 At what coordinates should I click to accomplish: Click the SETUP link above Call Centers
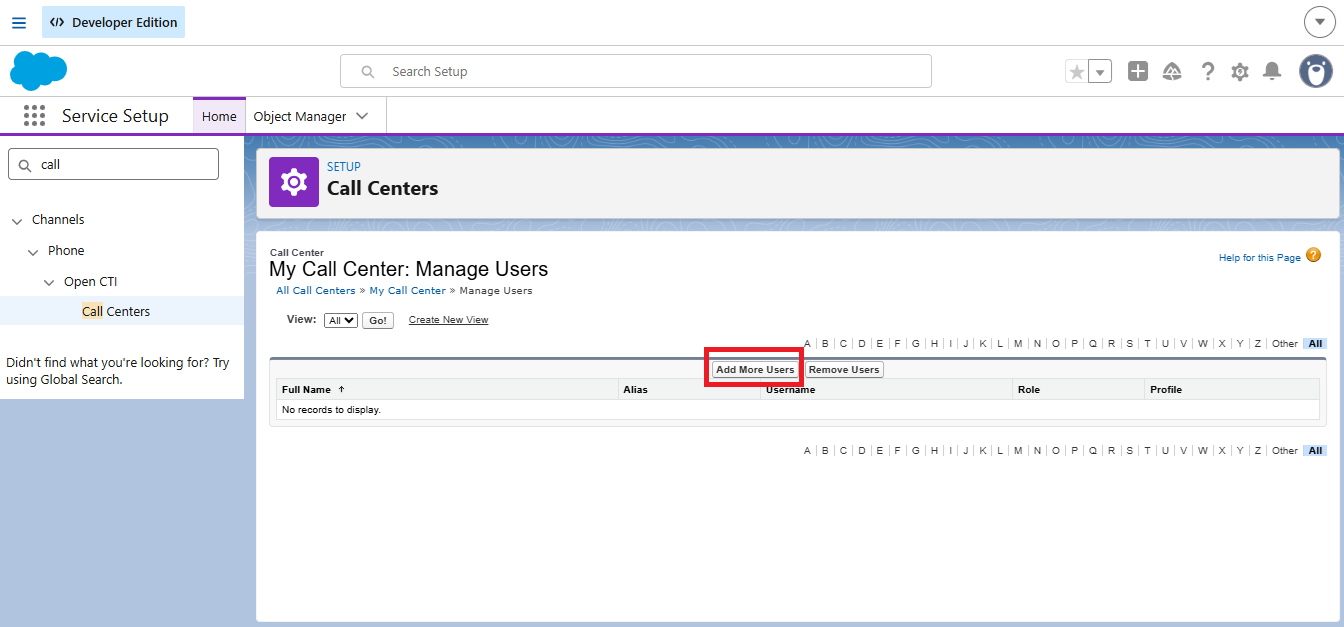pyautogui.click(x=344, y=167)
